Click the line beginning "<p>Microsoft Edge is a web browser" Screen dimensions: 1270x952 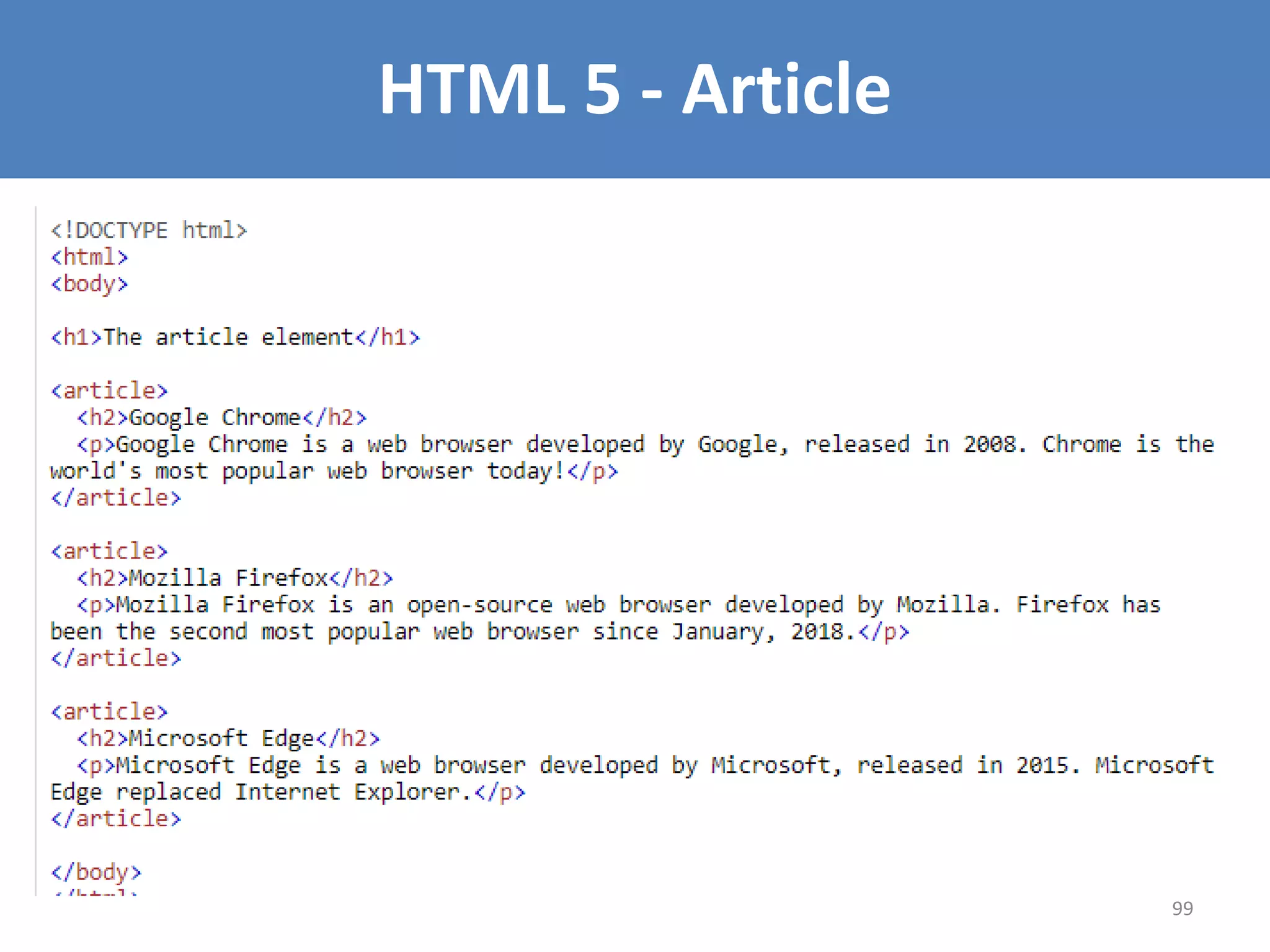click(x=645, y=765)
